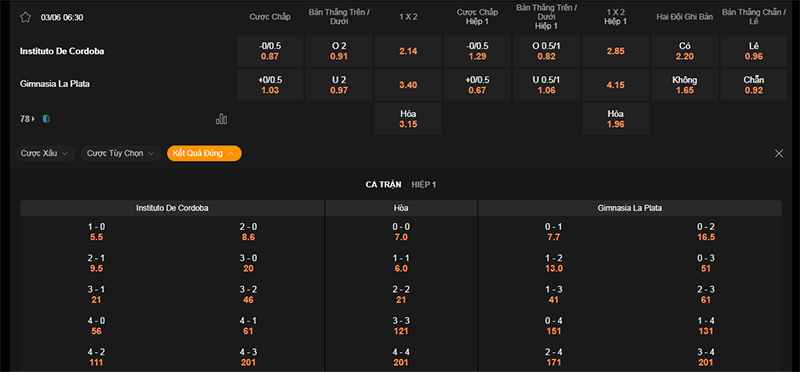Viewport: 800px width, 372px height.
Task: Open the teal live info icon
Action: click(x=46, y=119)
